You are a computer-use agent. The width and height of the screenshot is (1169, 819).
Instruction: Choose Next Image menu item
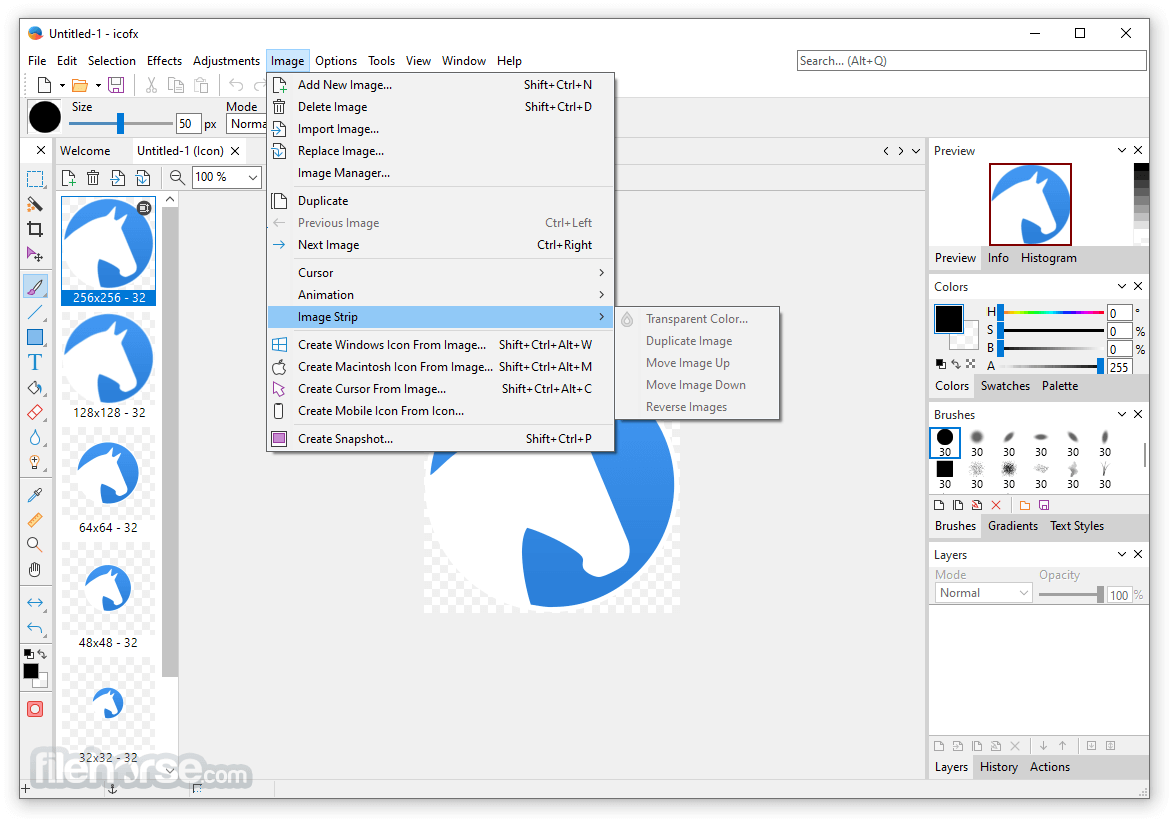[x=441, y=245]
